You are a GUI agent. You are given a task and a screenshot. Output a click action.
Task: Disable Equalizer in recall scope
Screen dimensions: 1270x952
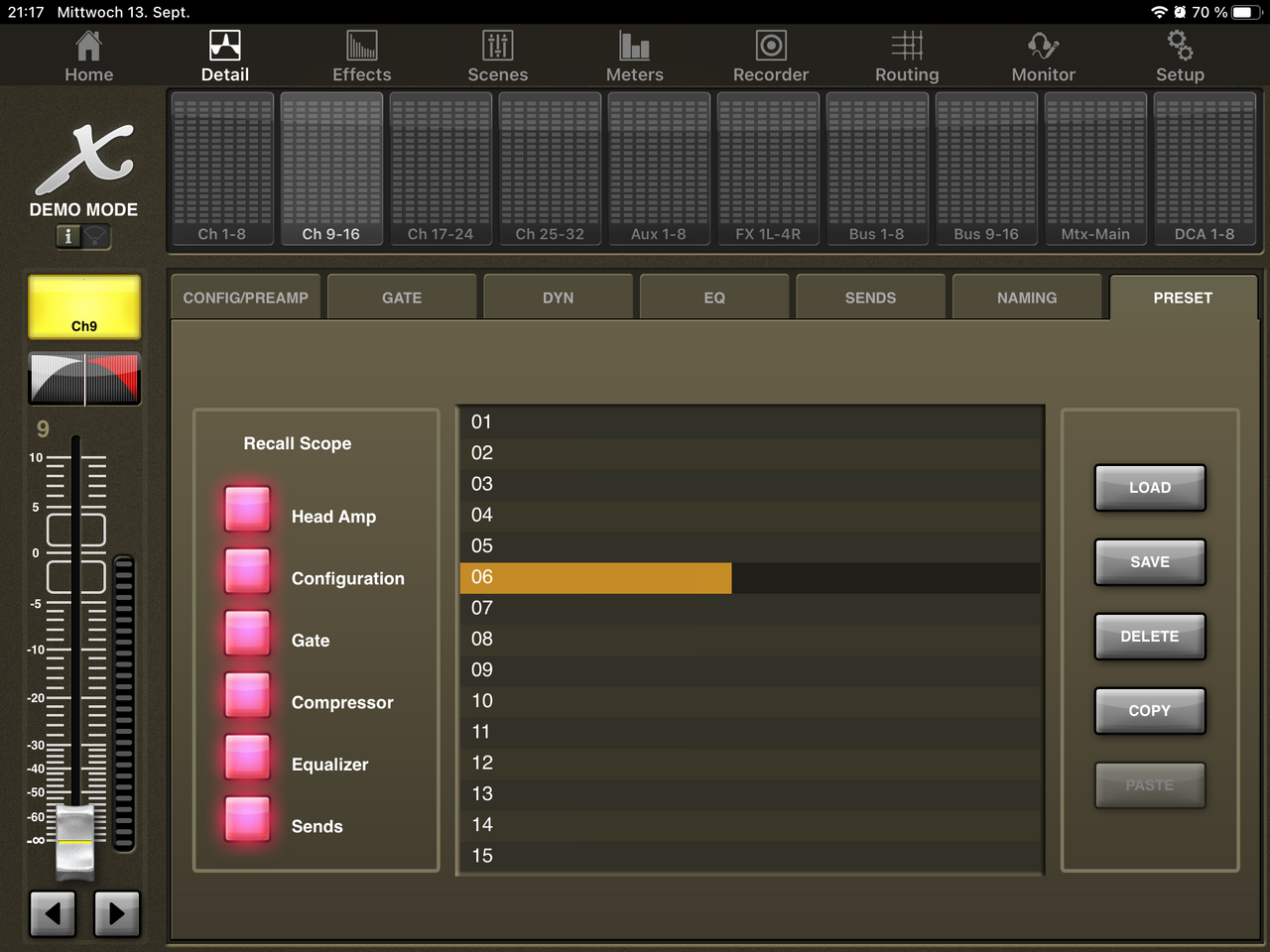click(247, 757)
